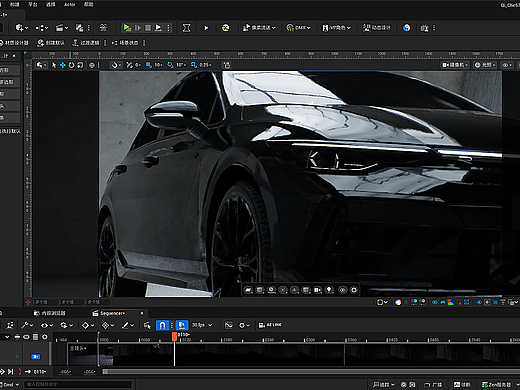This screenshot has height=390, width=520.
Task: Toggle blue highlighted button beside magnet
Action: pyautogui.click(x=182, y=325)
